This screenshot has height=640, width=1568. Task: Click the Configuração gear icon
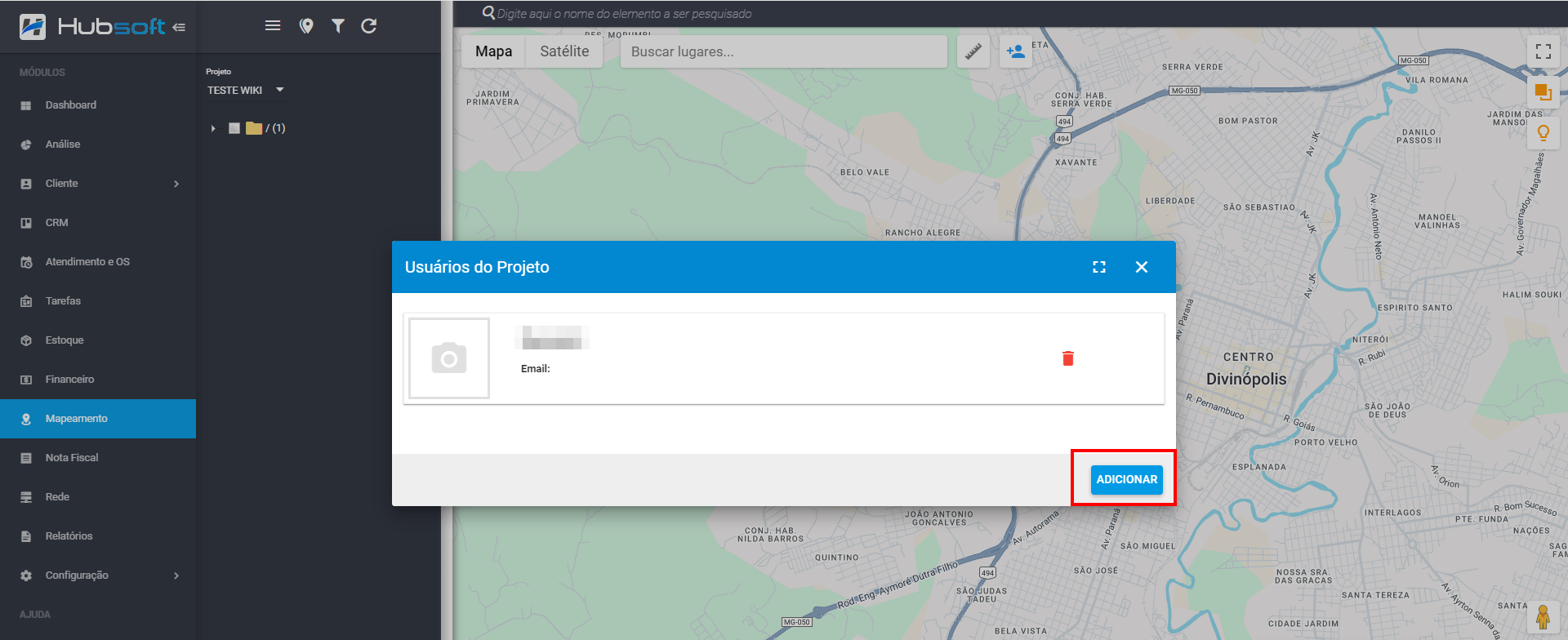click(26, 576)
